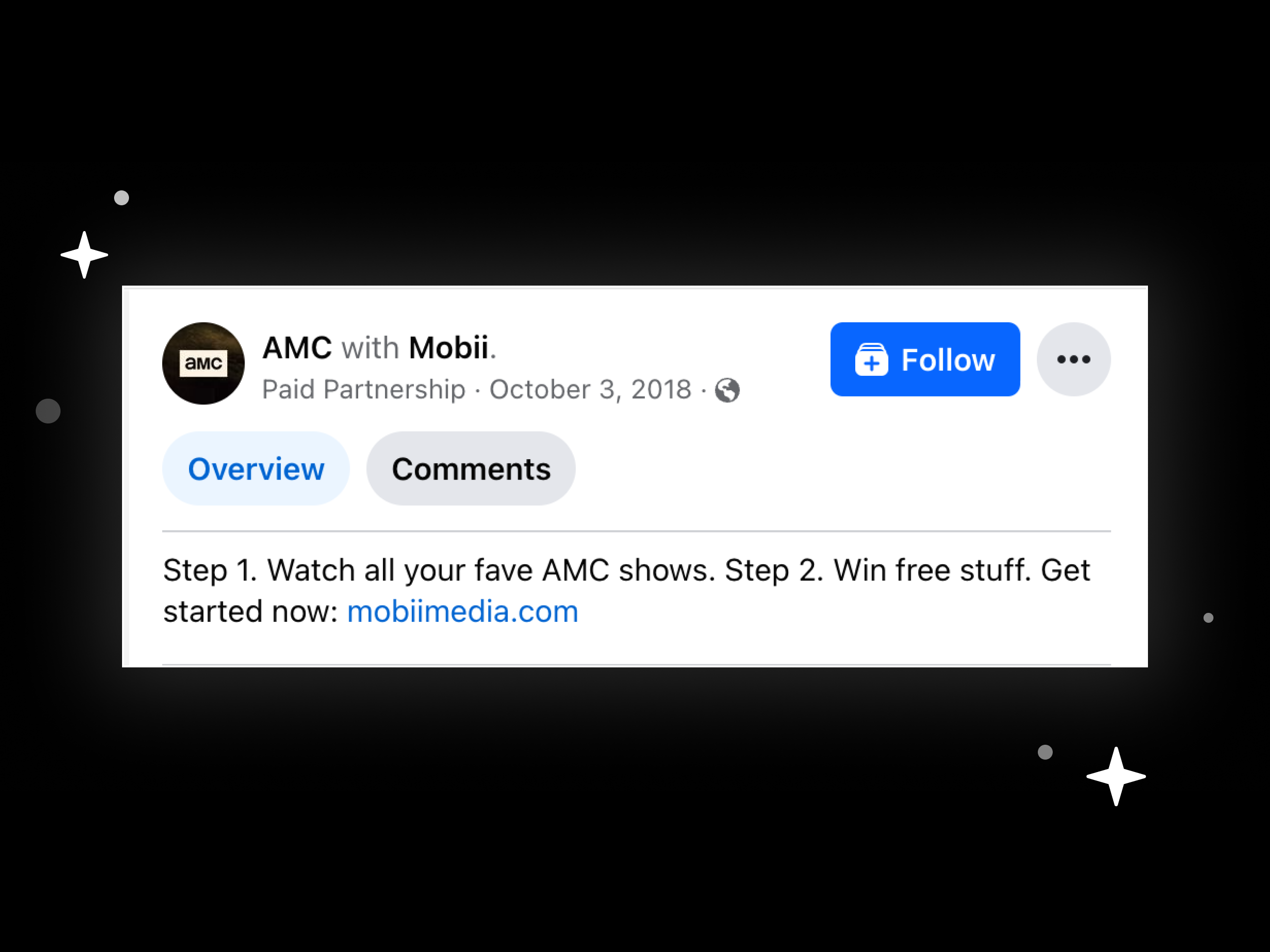Follow the AMC page
Screen dimensions: 1270x952
pyautogui.click(x=925, y=359)
